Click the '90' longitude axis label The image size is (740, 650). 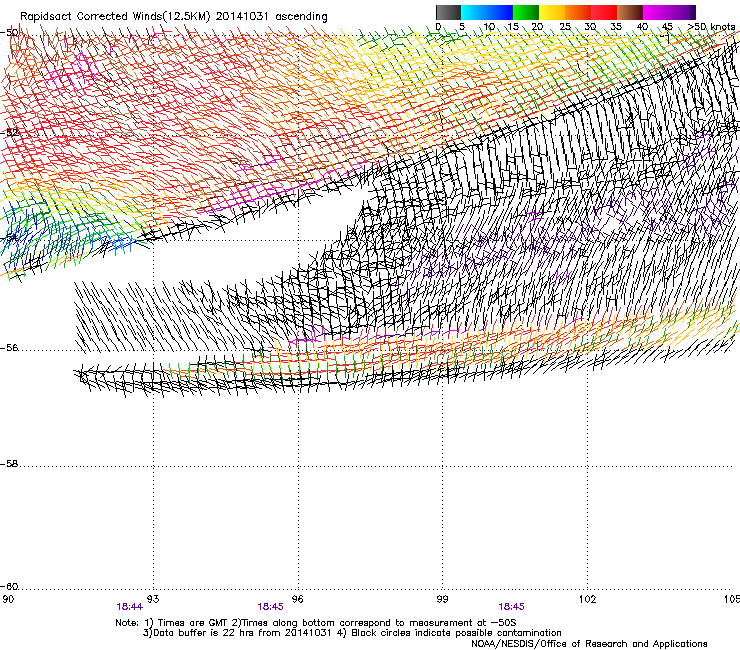8,599
